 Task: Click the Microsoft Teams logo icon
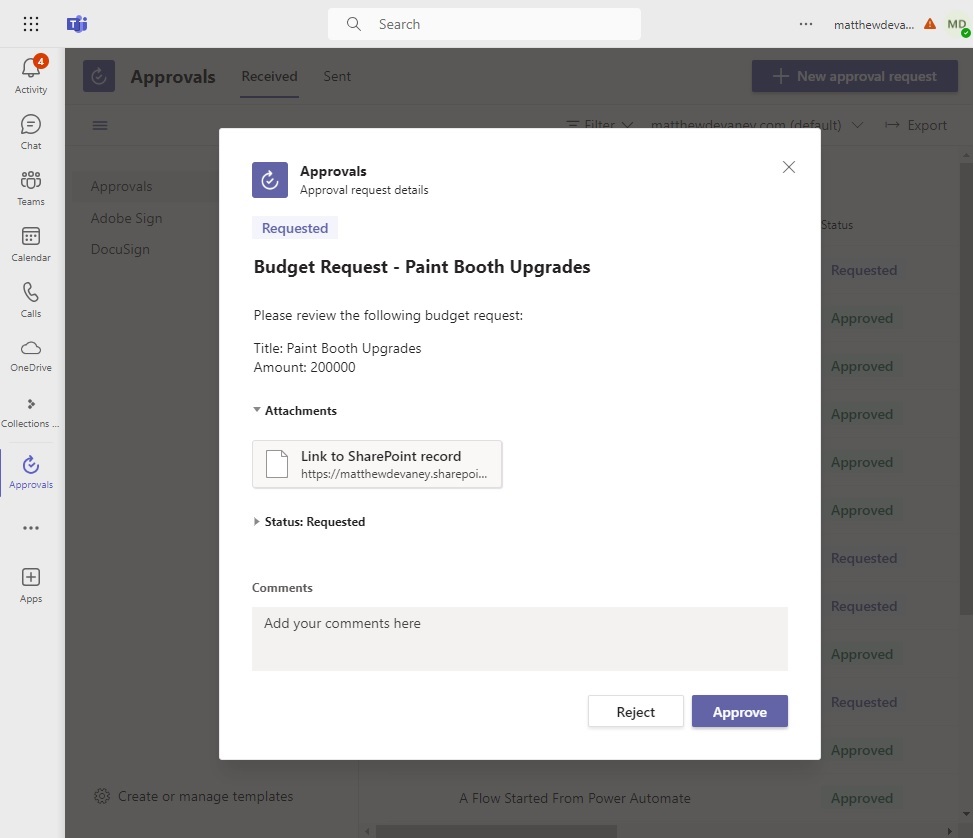77,24
